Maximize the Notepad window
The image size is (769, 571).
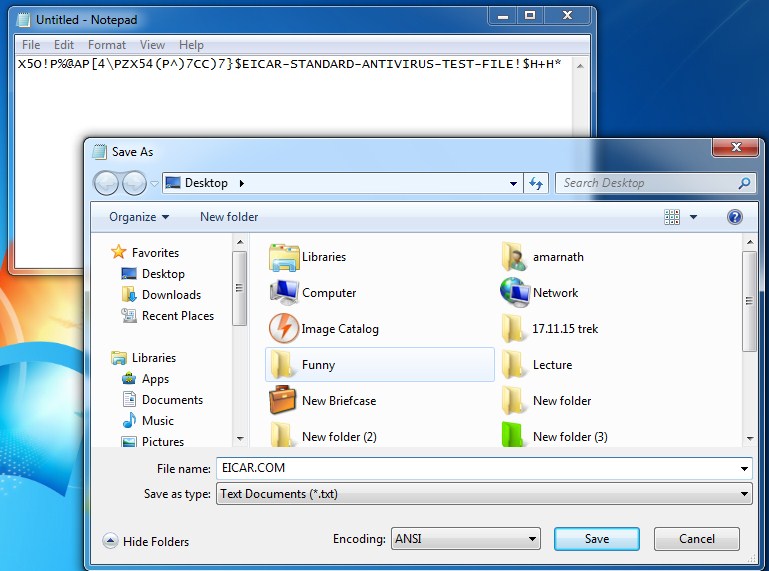[x=530, y=15]
